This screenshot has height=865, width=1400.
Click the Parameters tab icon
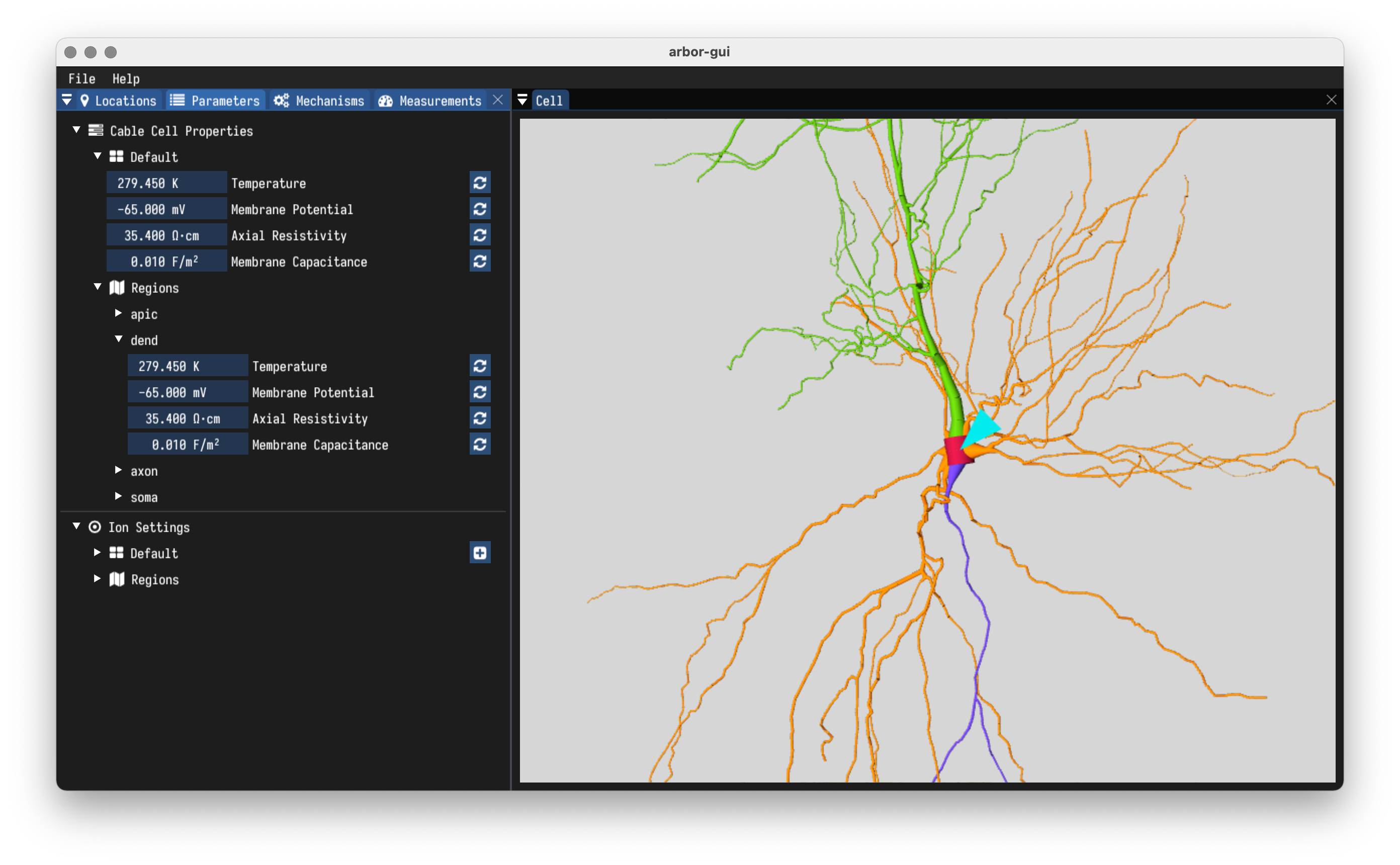pyautogui.click(x=178, y=101)
